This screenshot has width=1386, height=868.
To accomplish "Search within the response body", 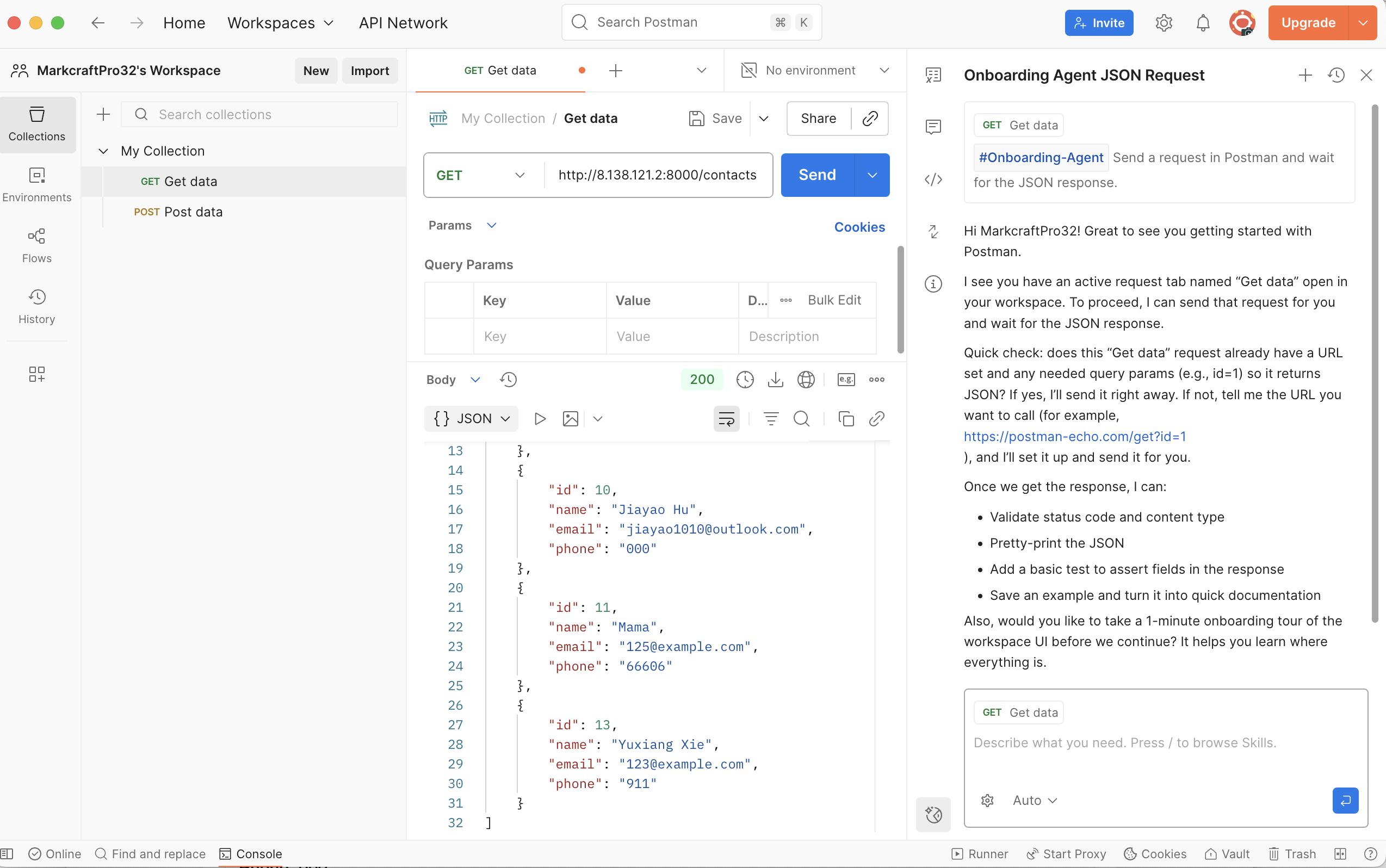I will pos(801,419).
